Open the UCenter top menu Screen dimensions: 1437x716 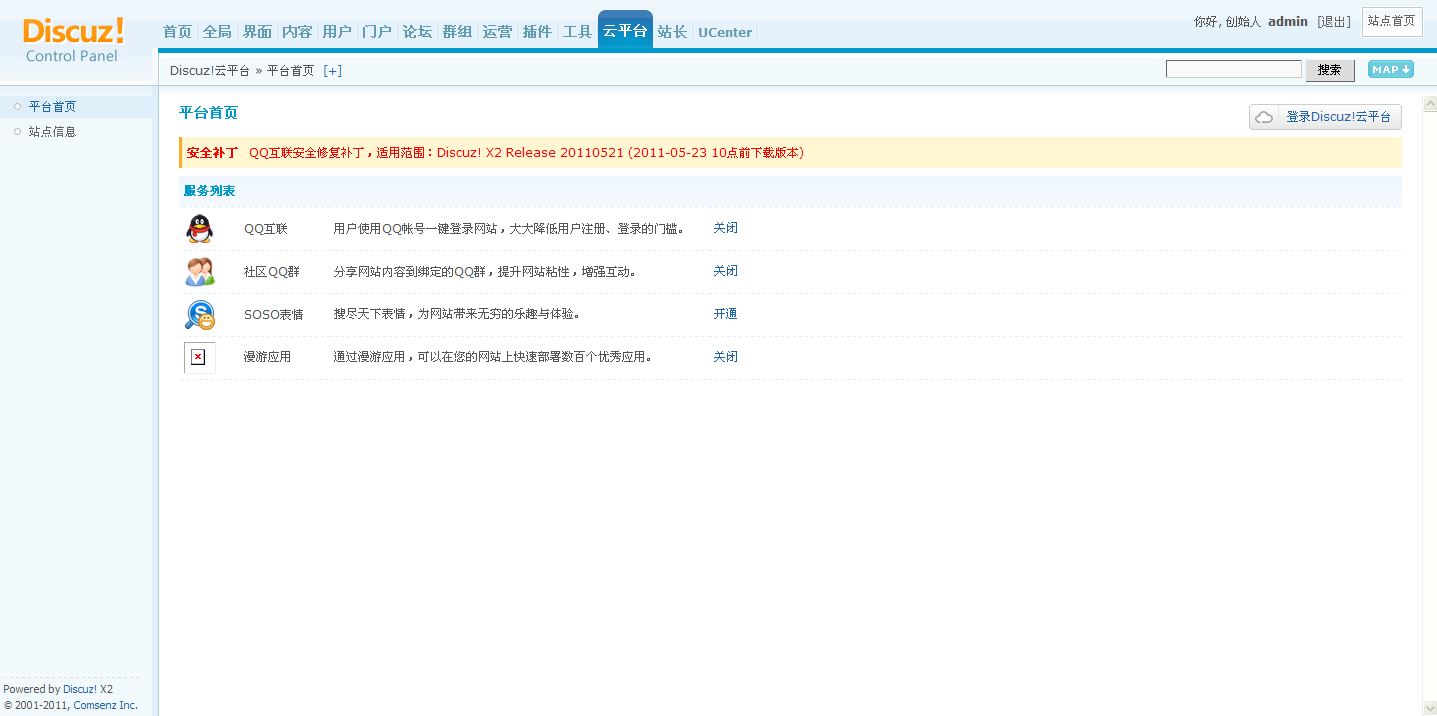pyautogui.click(x=725, y=32)
